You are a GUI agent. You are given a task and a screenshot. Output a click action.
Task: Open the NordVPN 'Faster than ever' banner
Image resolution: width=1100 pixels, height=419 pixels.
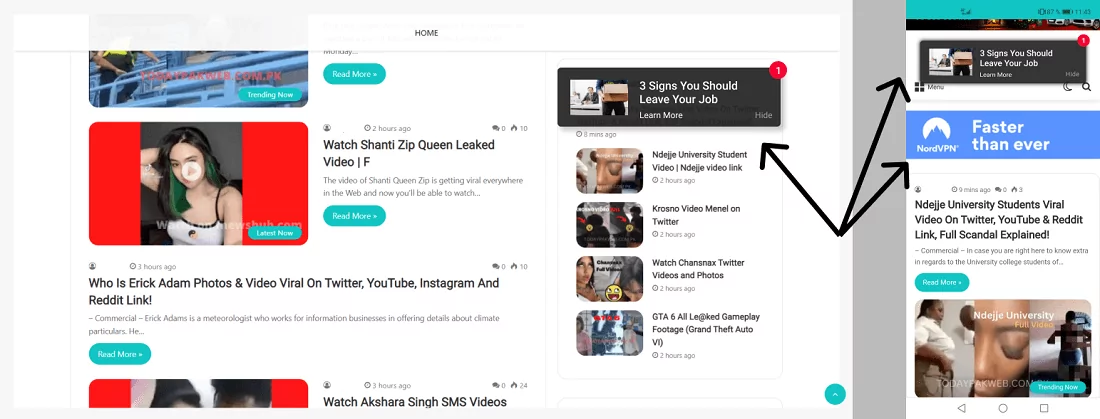[x=1002, y=135]
